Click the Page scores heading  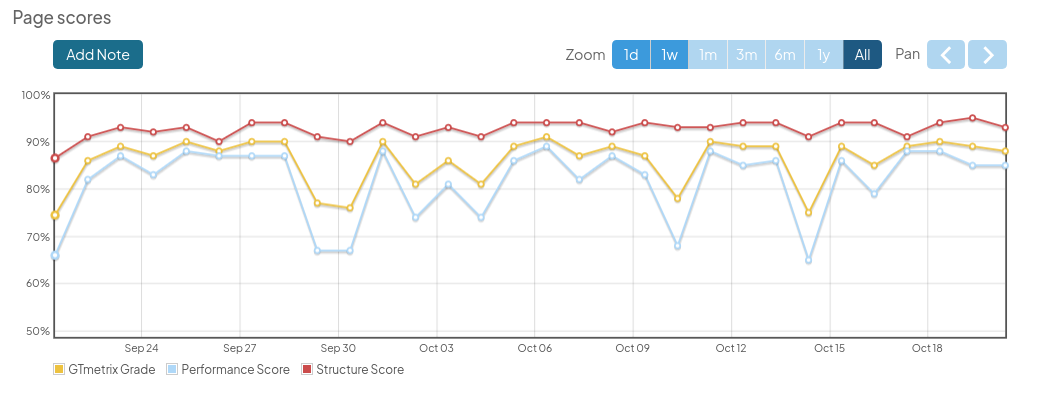click(62, 18)
